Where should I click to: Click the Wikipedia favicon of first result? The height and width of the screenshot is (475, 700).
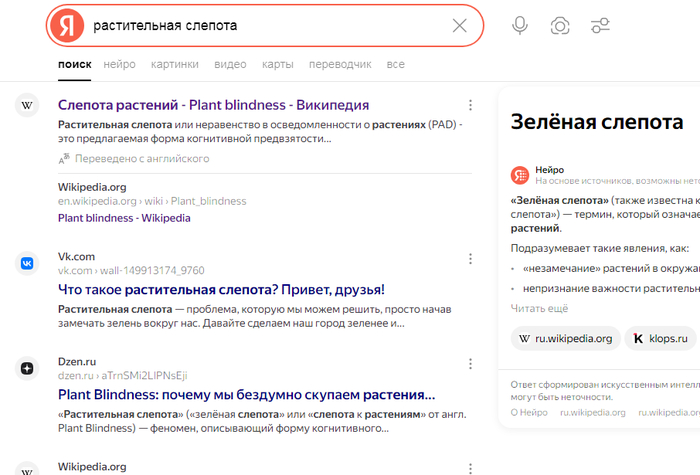pyautogui.click(x=27, y=105)
